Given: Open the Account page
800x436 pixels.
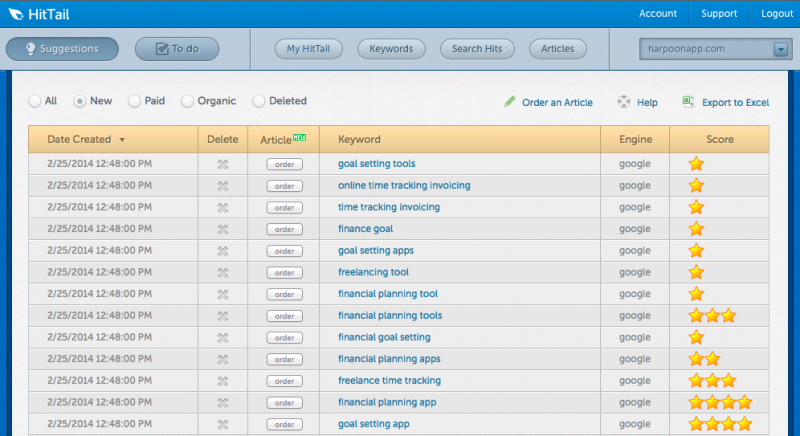Looking at the screenshot, I should click(658, 14).
